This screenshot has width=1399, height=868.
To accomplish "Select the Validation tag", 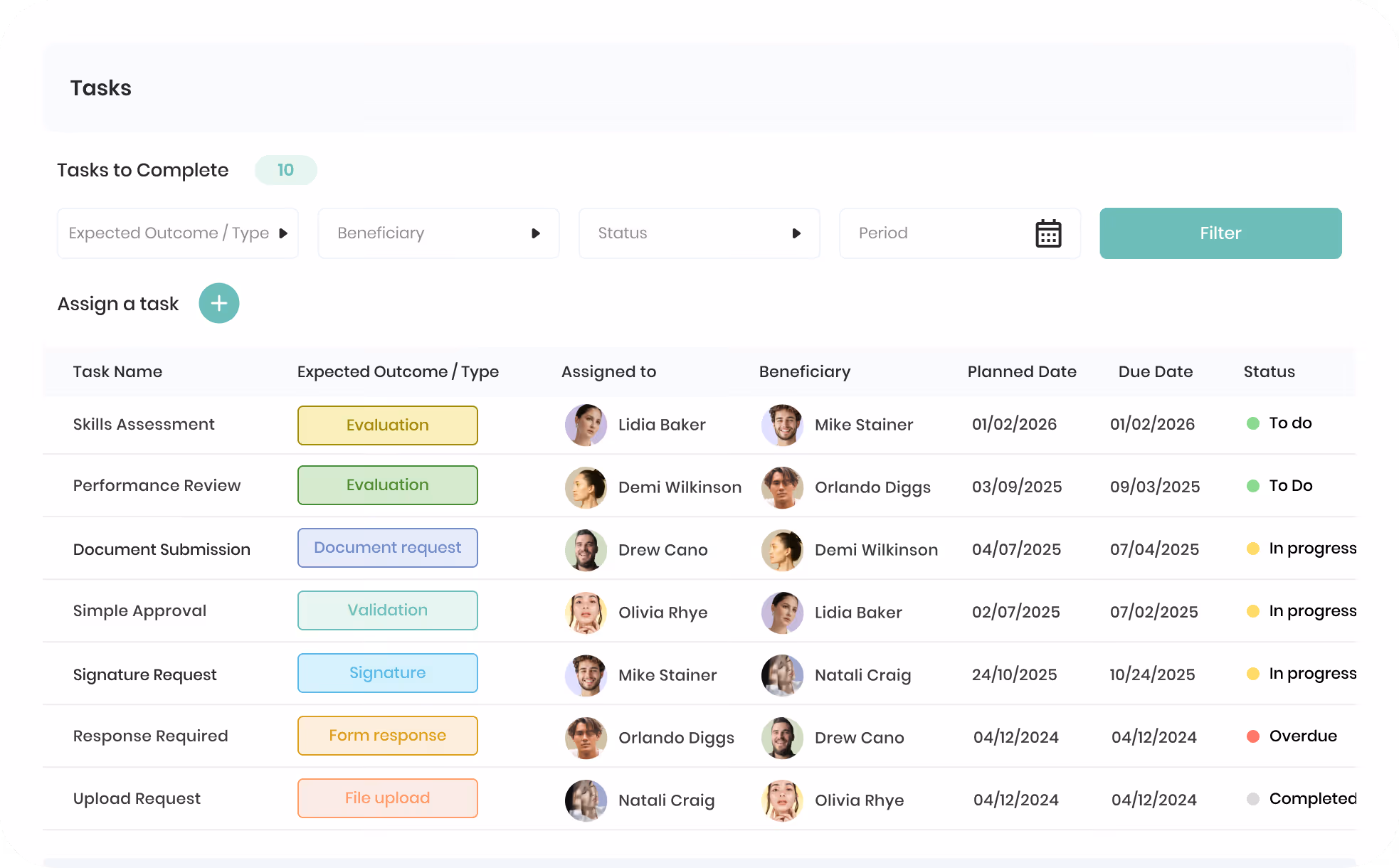I will (388, 610).
